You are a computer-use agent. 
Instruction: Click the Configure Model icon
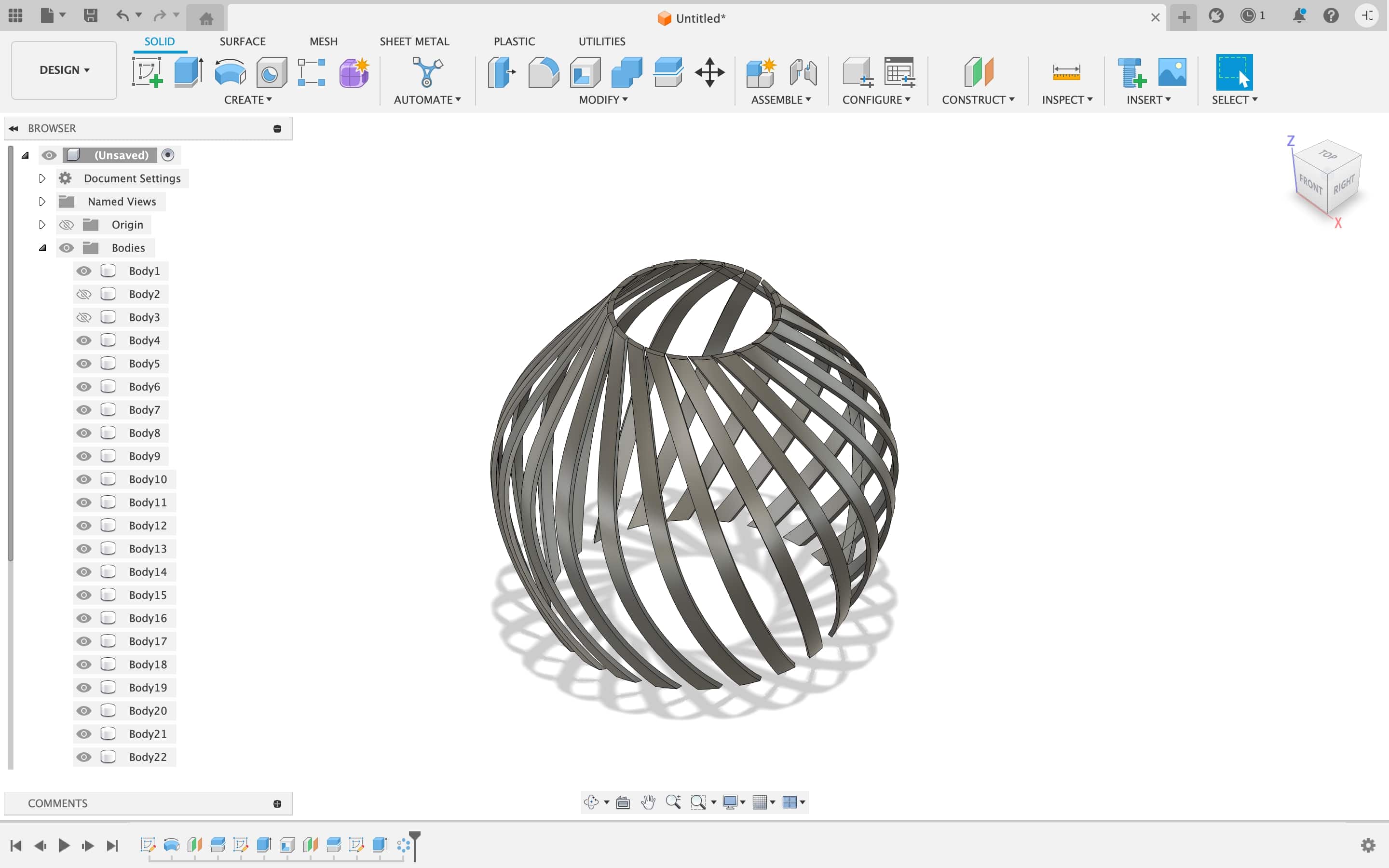pos(858,72)
